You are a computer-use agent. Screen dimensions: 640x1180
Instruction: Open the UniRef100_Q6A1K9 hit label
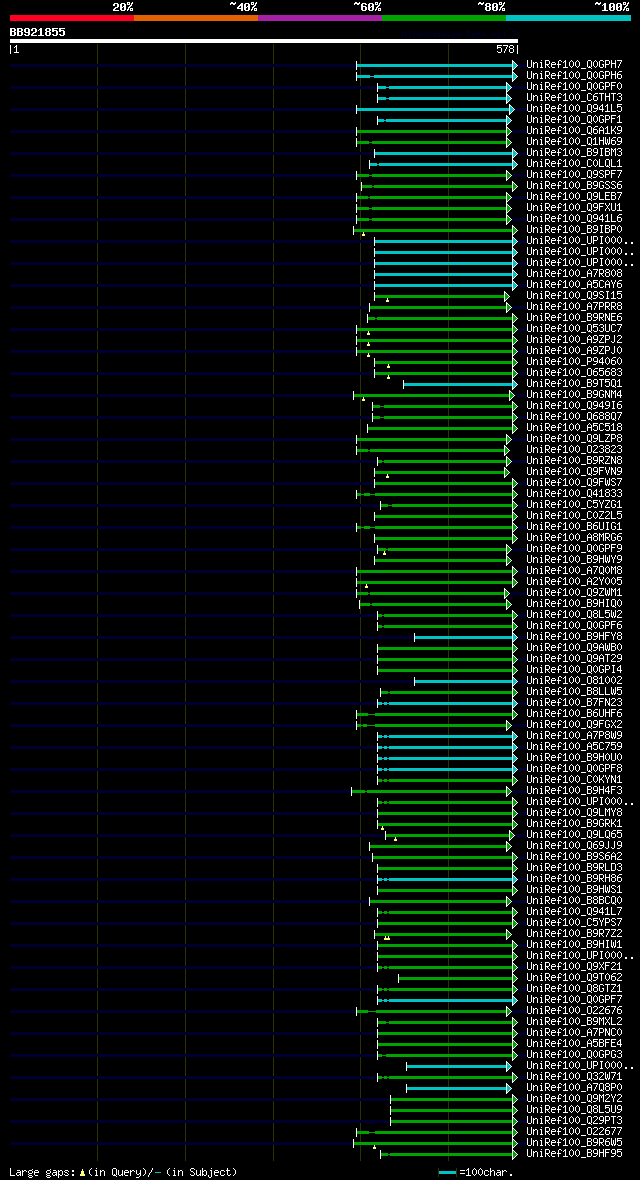574,131
